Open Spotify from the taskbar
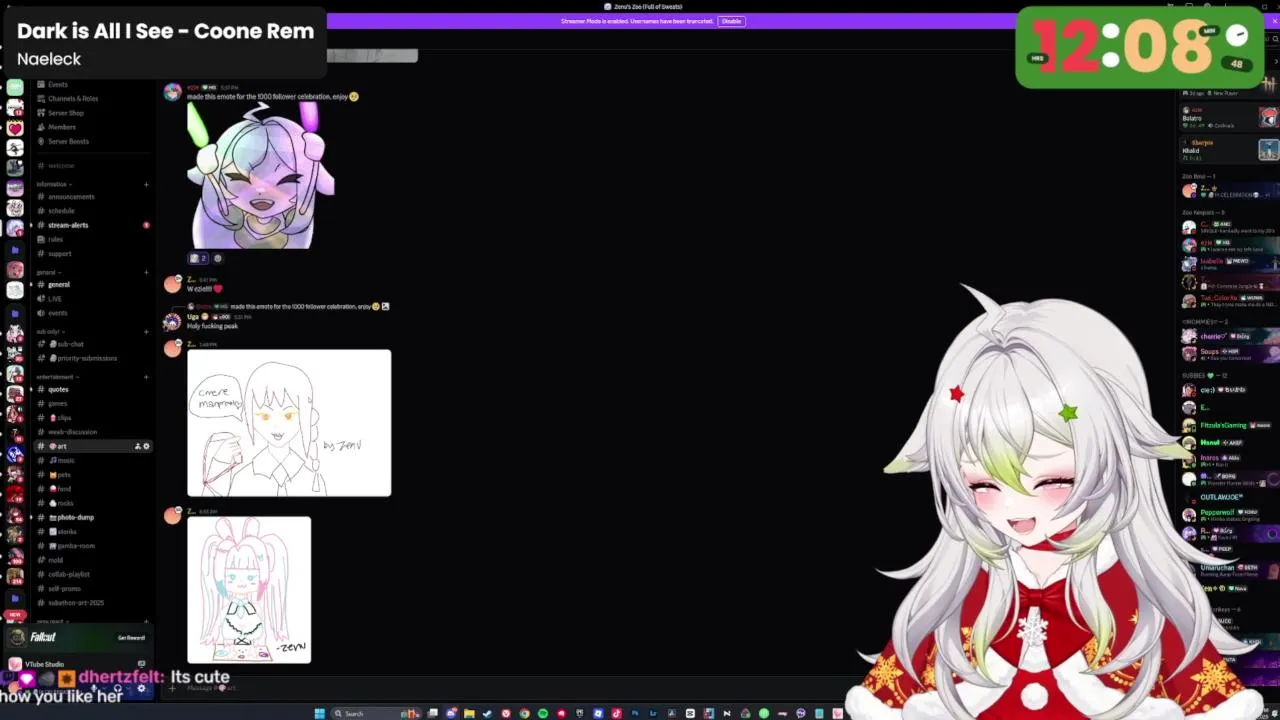Viewport: 1280px width, 720px height. [543, 713]
